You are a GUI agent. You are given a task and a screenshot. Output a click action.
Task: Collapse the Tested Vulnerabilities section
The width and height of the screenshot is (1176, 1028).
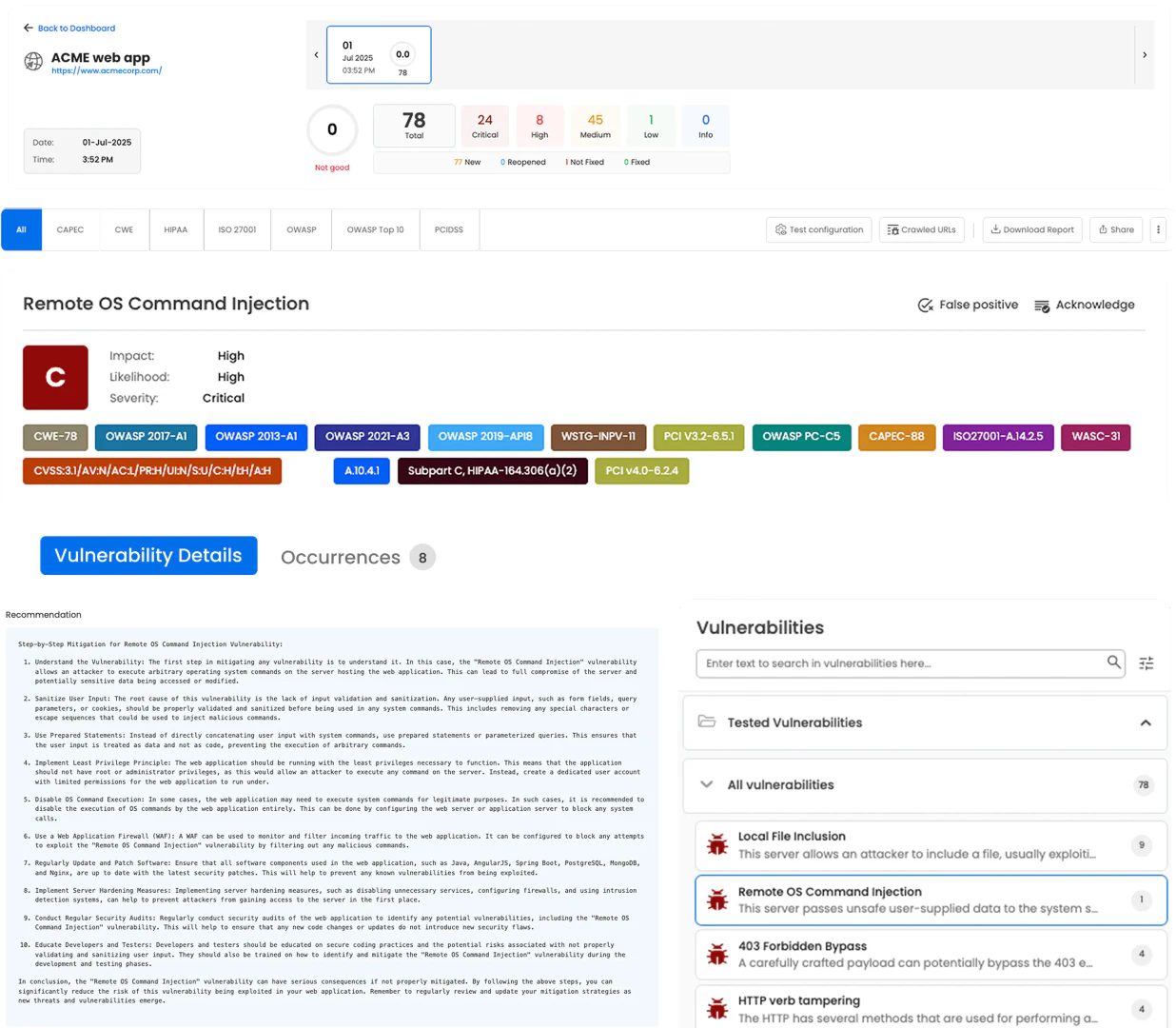coord(1146,723)
